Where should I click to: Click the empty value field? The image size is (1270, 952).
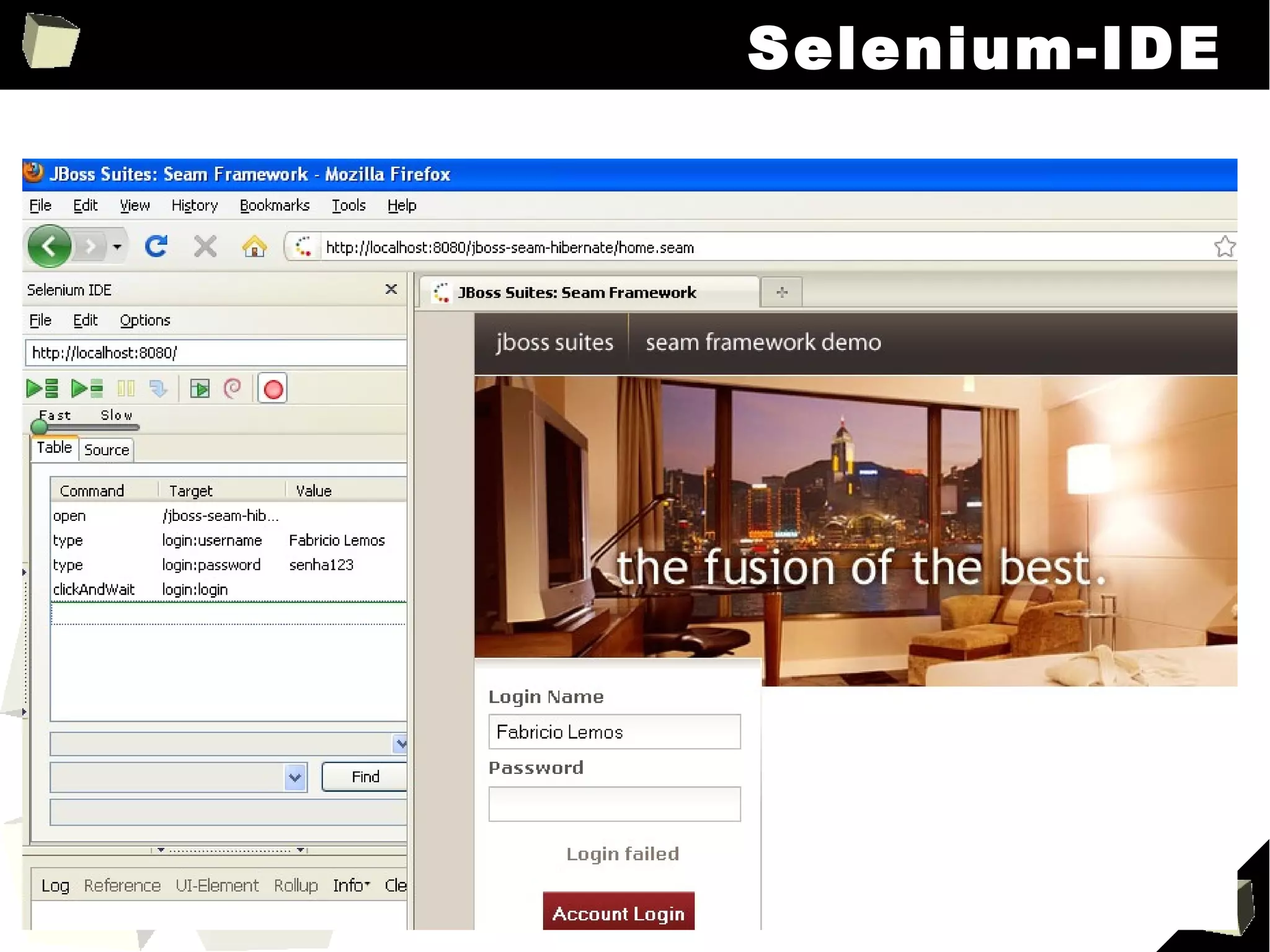[x=228, y=812]
